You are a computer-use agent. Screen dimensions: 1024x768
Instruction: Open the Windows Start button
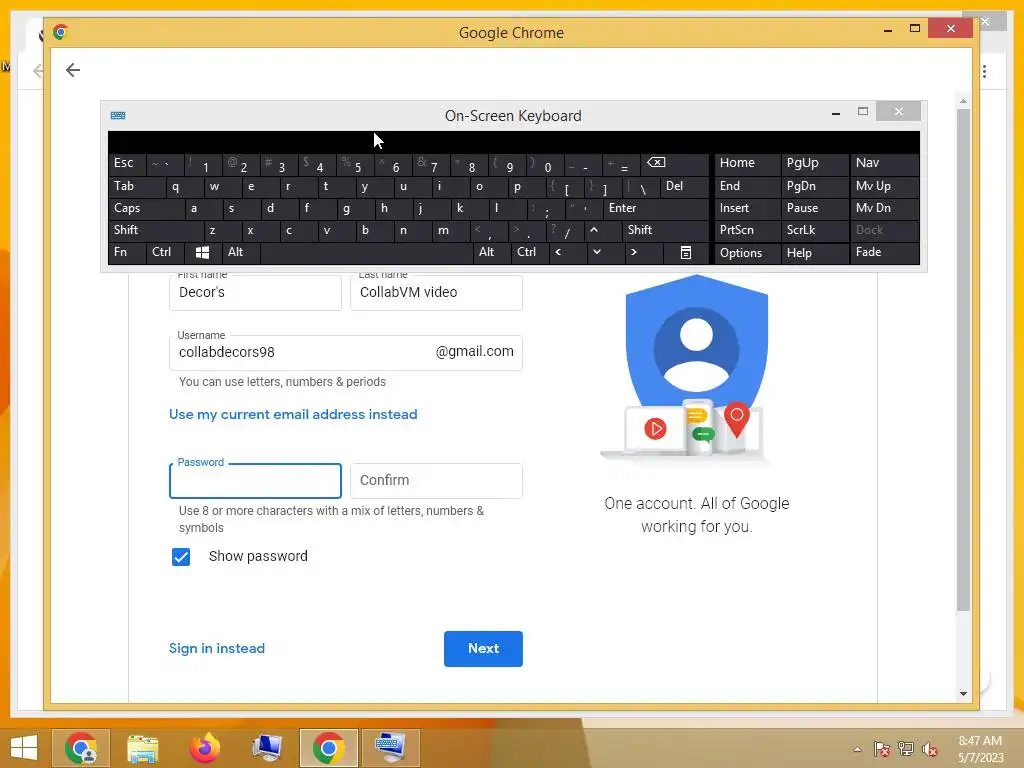click(x=24, y=747)
